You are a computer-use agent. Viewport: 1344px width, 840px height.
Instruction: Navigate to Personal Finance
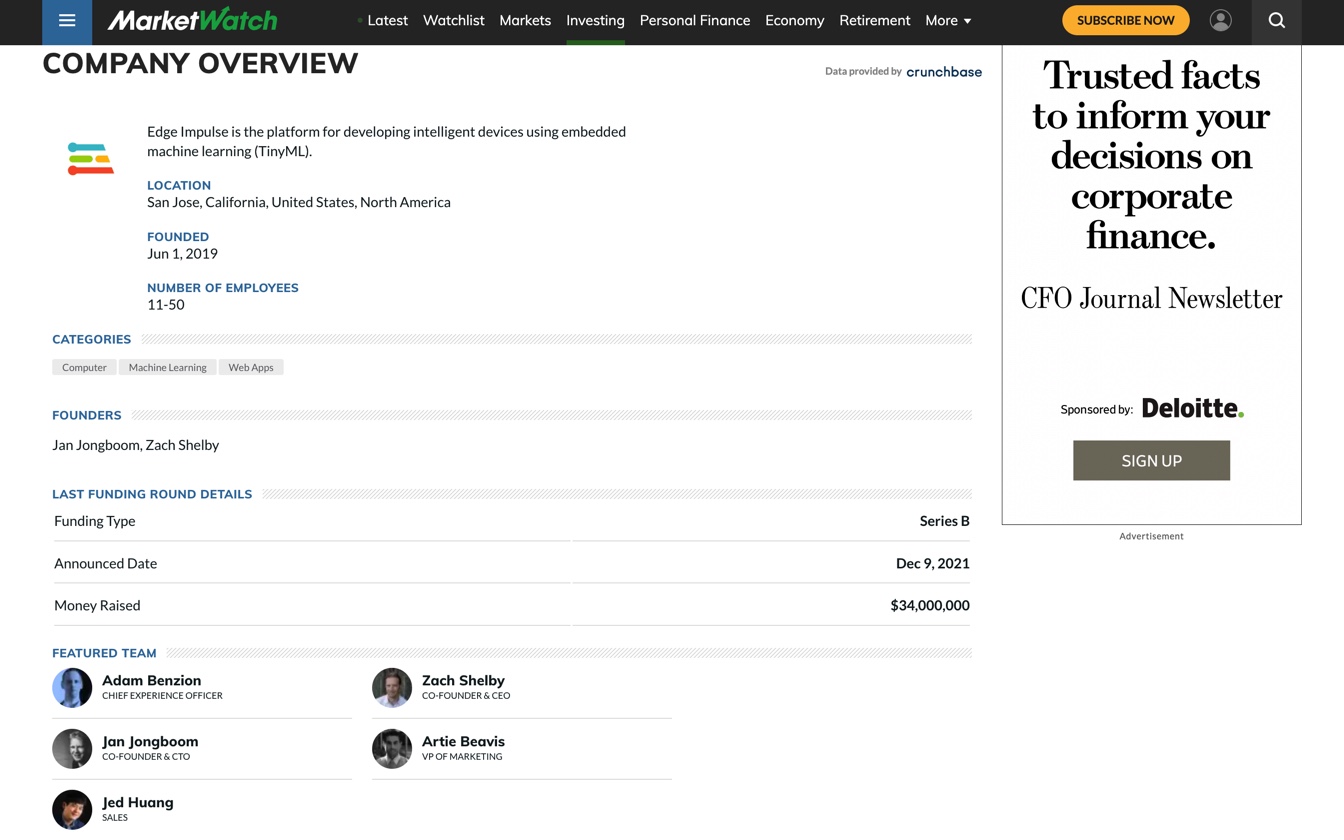694,20
